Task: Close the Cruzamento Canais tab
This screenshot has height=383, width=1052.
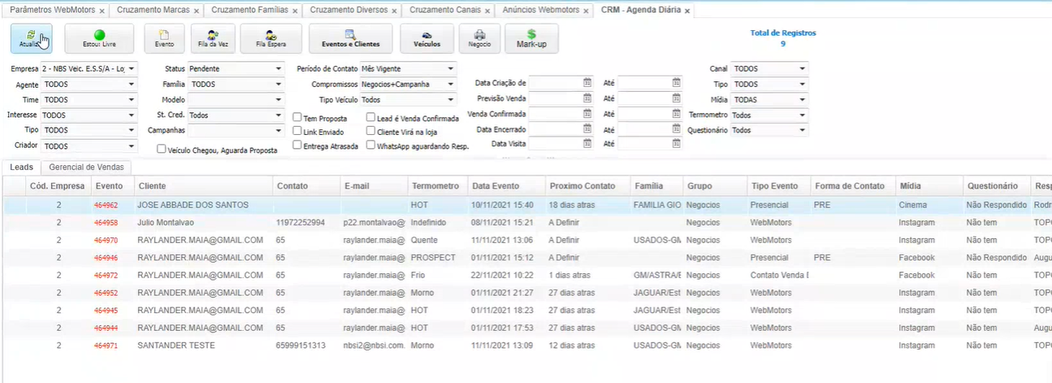Action: (488, 11)
